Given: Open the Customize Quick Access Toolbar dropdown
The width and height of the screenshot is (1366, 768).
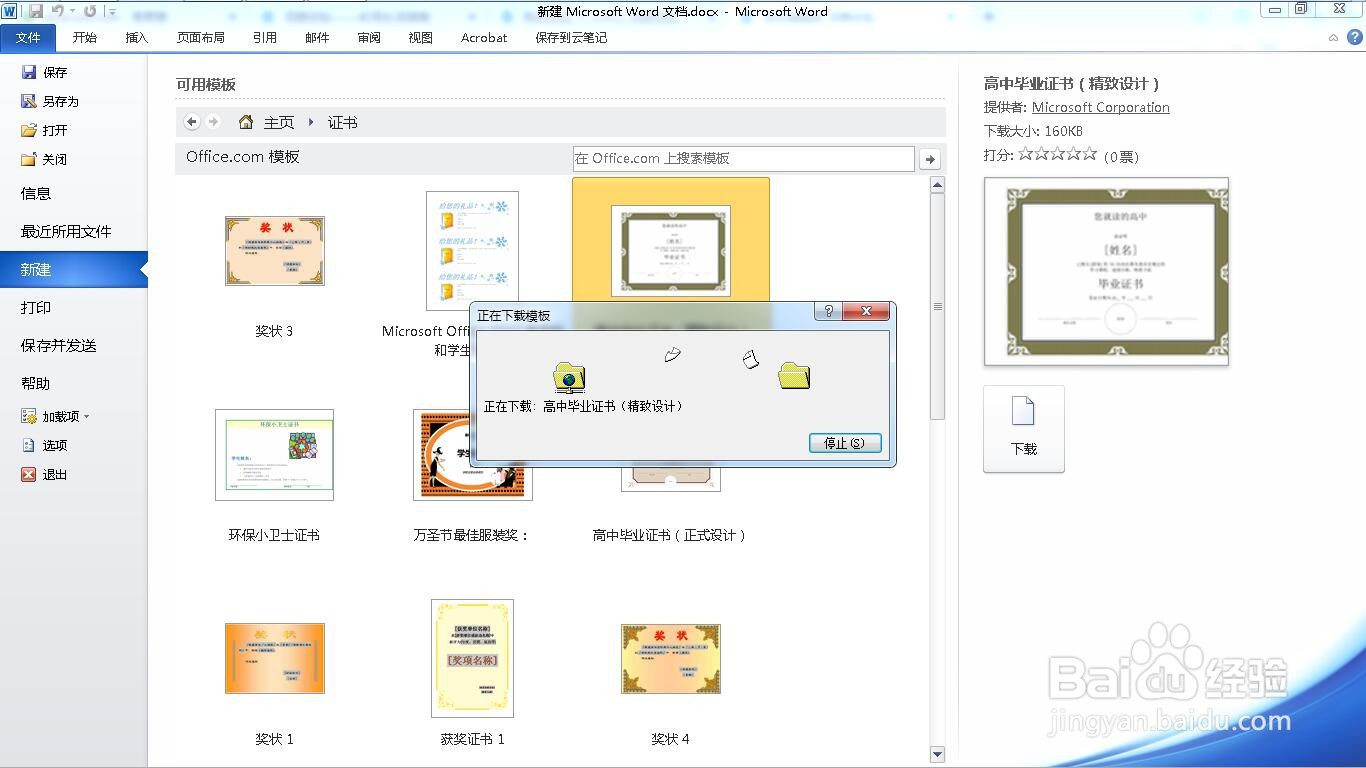Looking at the screenshot, I should pos(111,12).
